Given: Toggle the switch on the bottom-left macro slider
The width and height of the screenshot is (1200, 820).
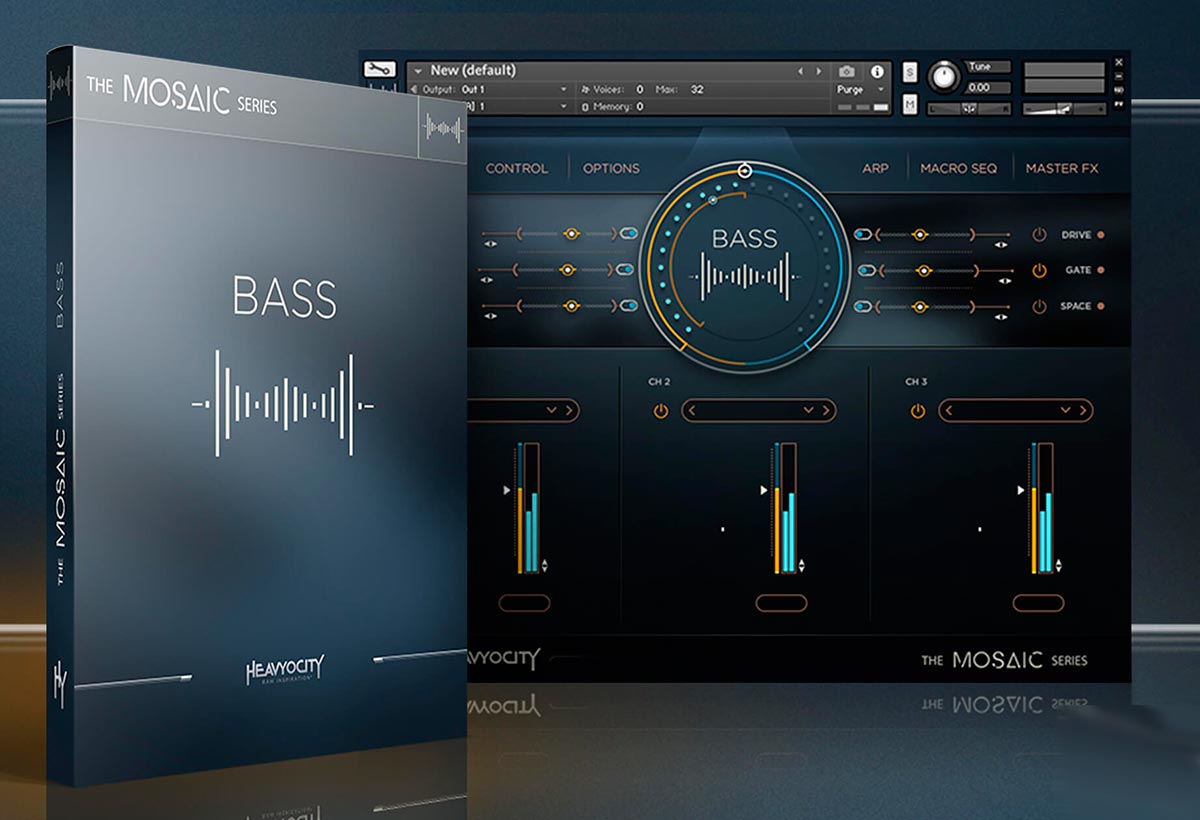Looking at the screenshot, I should tap(628, 306).
